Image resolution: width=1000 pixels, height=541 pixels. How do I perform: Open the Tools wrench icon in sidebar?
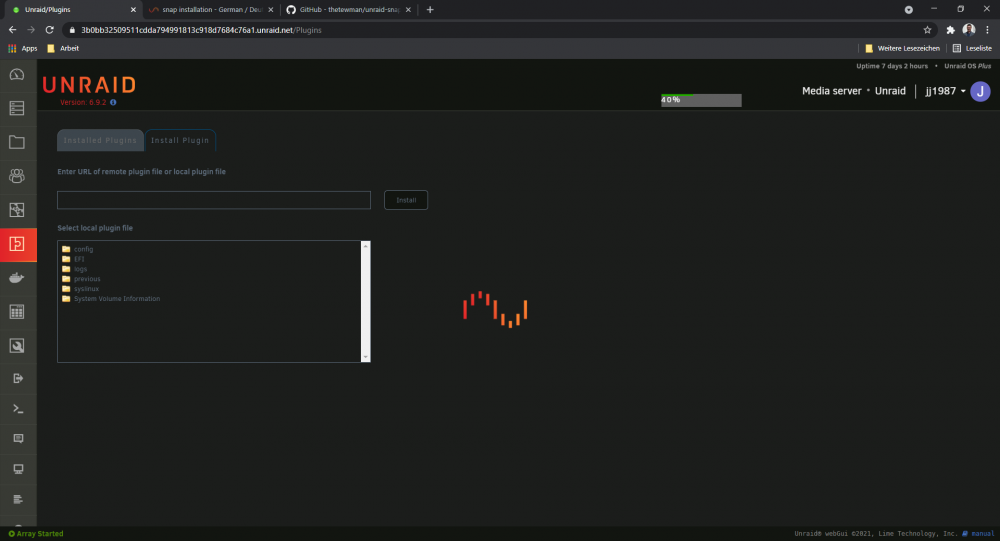(17, 345)
